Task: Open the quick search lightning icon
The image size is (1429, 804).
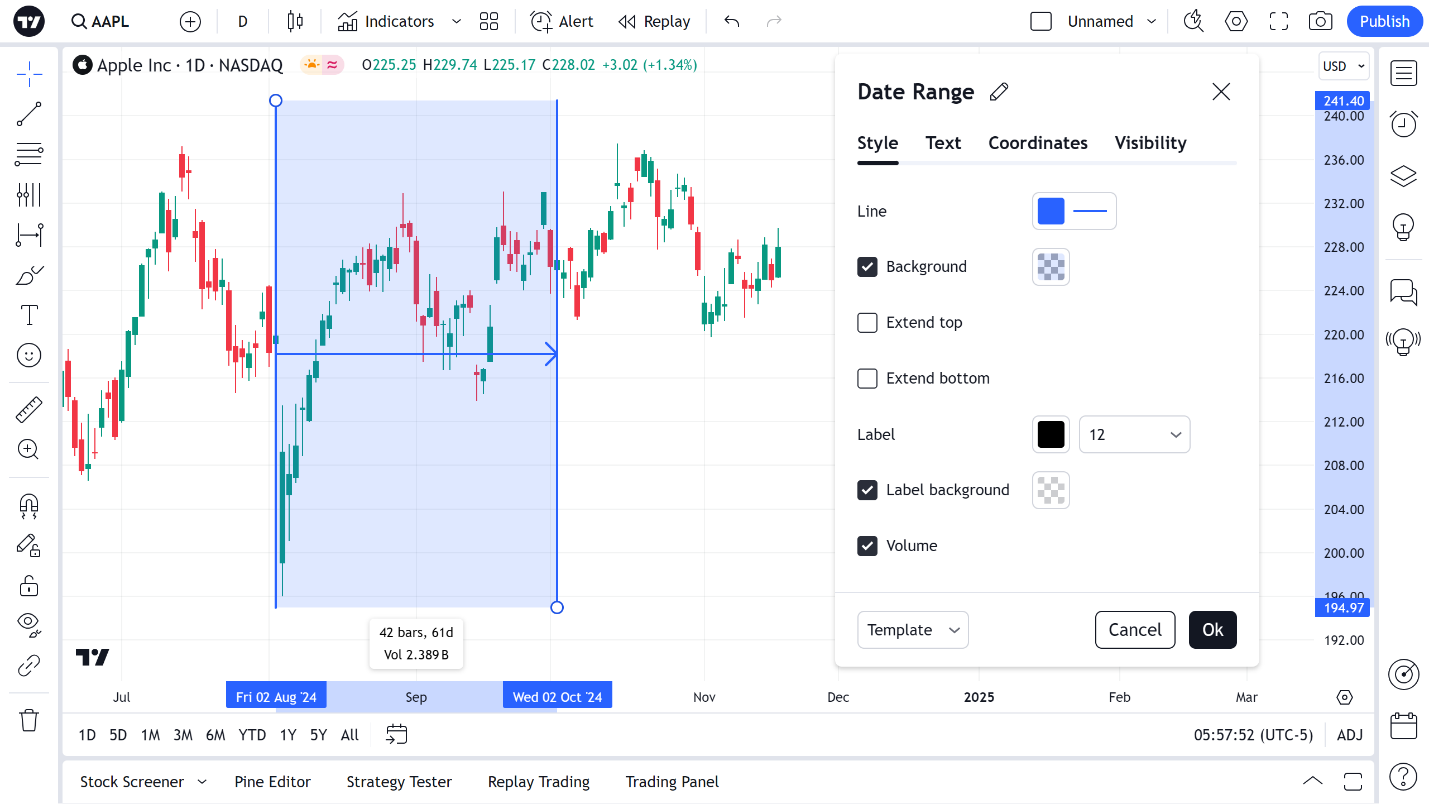Action: [x=1193, y=21]
